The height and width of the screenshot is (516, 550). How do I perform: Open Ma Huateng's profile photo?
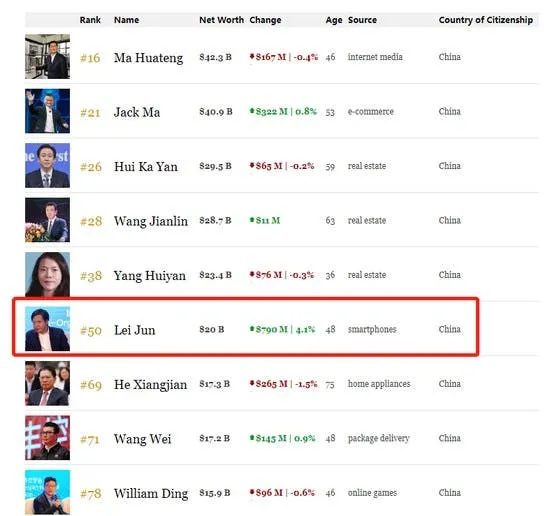(x=47, y=56)
